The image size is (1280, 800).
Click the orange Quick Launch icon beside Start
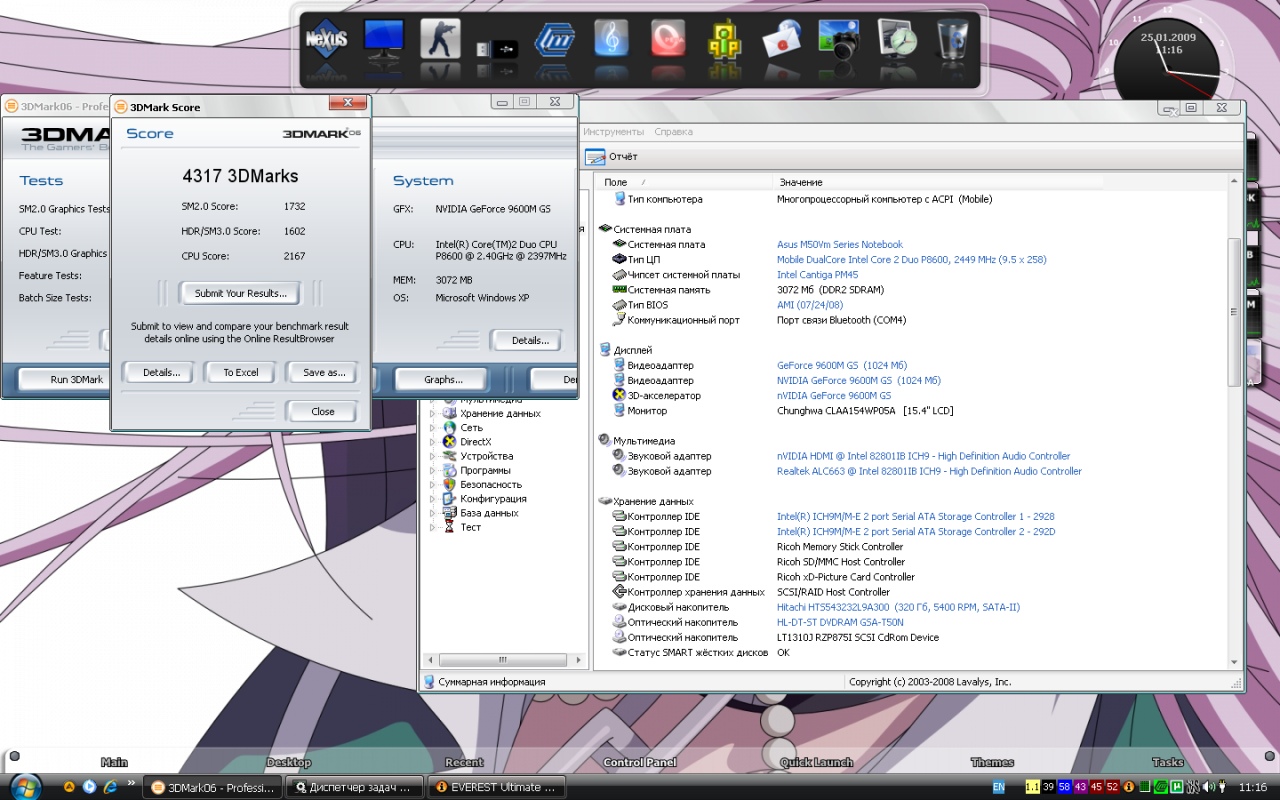point(69,787)
